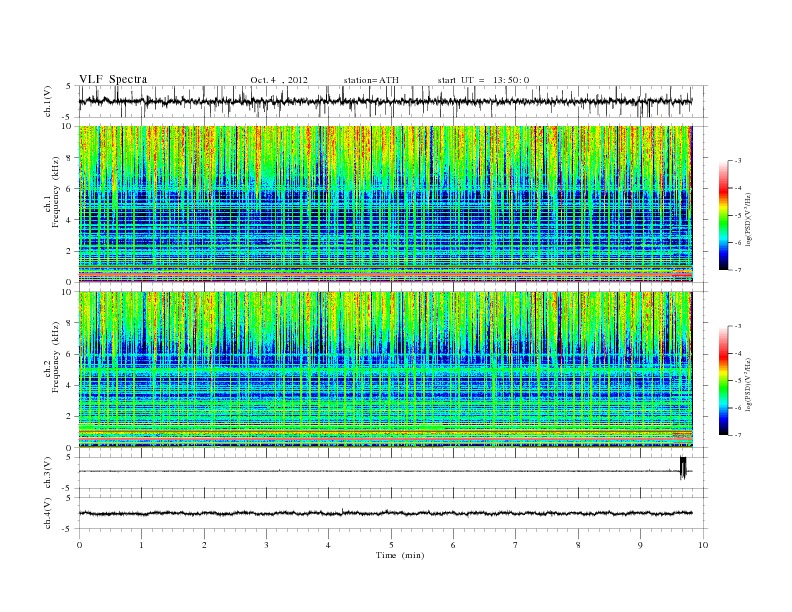Click the "-7" label on ch.2 color bar
Viewport: 792px width, 612px height.
point(737,435)
